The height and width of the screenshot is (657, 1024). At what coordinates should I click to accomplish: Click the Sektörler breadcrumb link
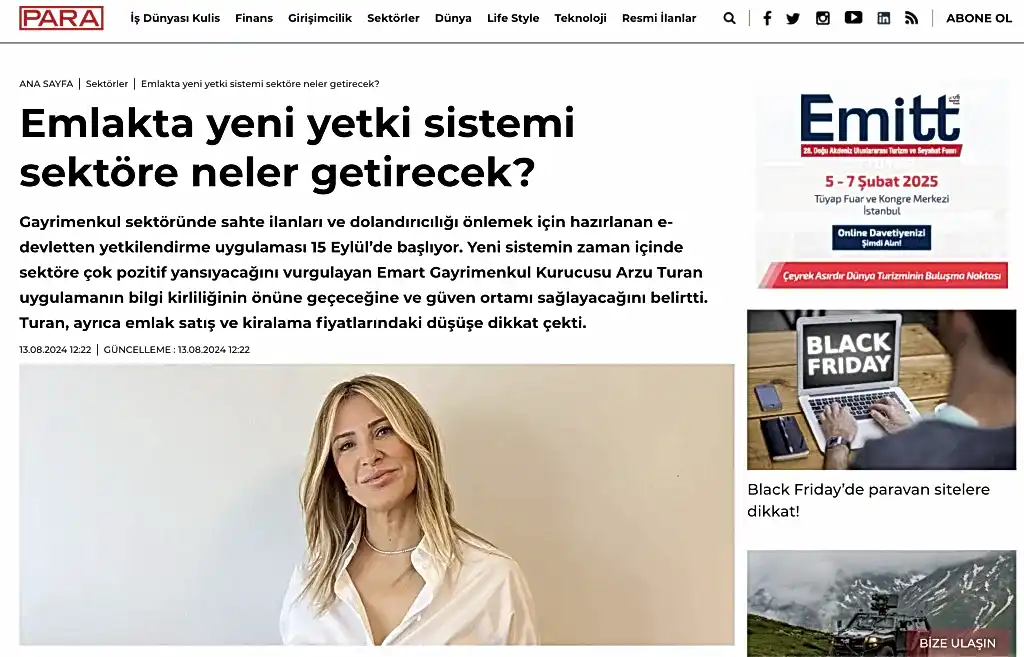pos(107,84)
